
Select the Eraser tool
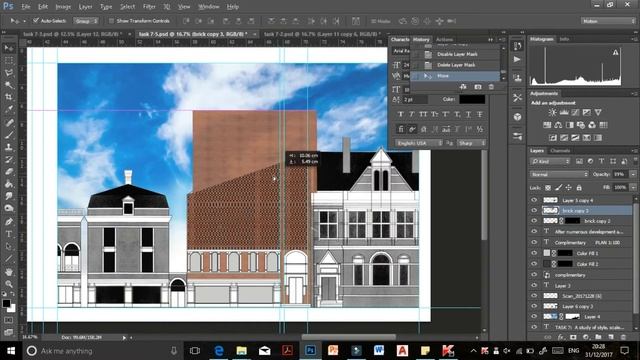[9, 171]
